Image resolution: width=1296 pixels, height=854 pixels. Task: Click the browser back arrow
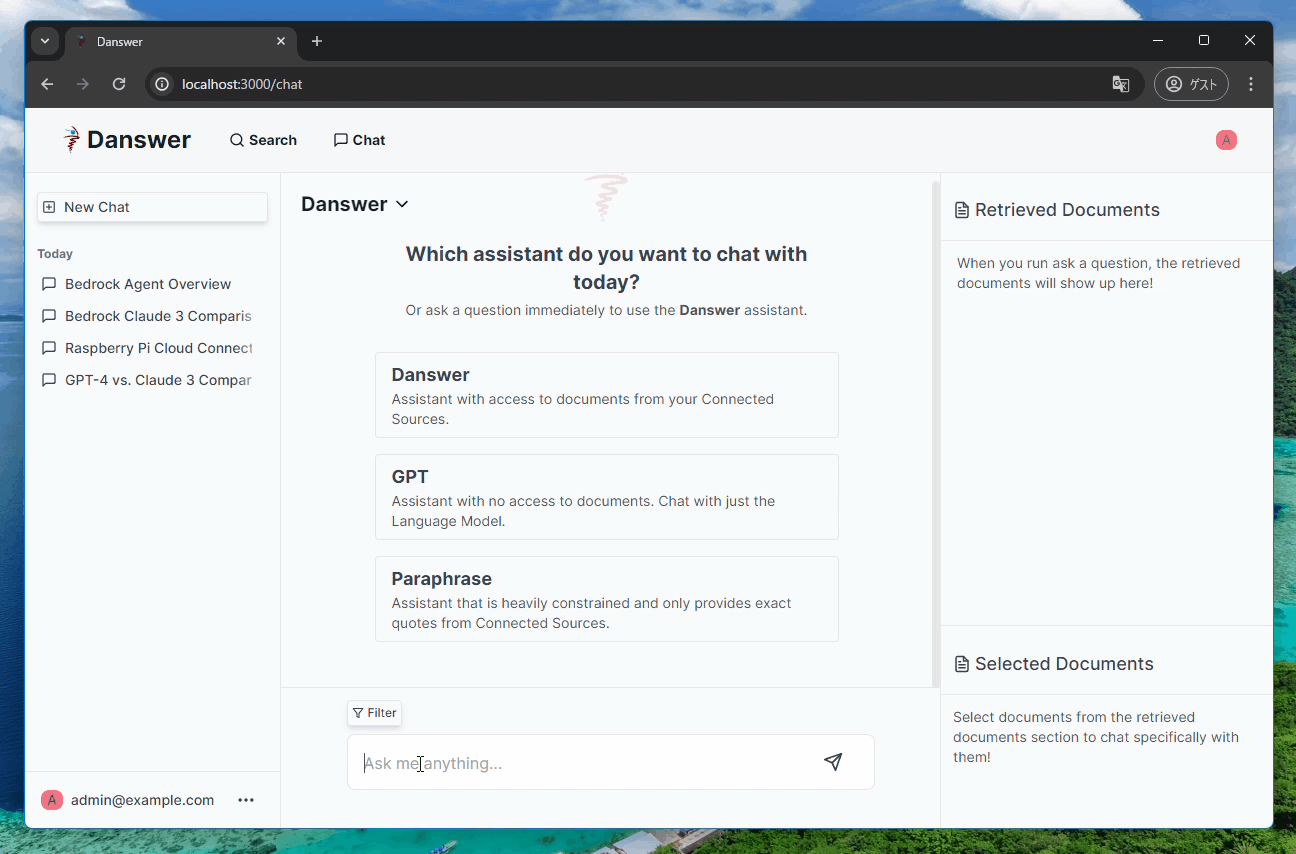point(47,84)
